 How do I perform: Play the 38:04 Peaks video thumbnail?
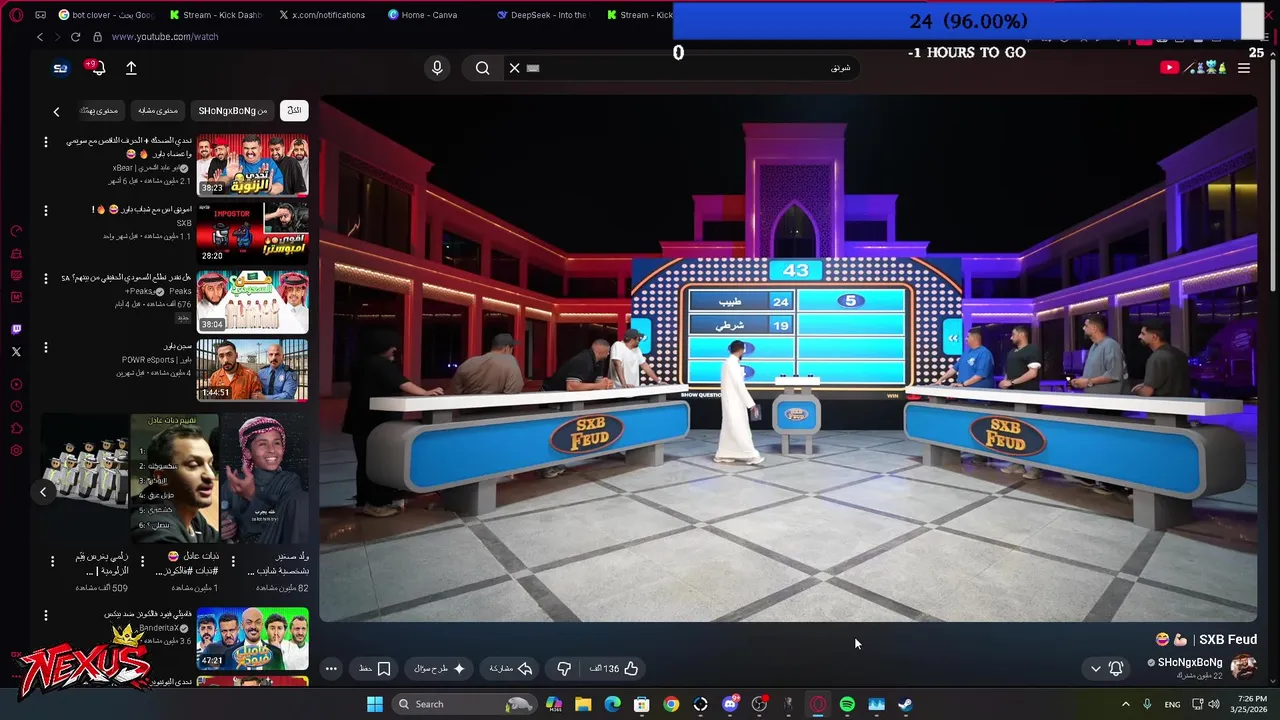click(253, 302)
